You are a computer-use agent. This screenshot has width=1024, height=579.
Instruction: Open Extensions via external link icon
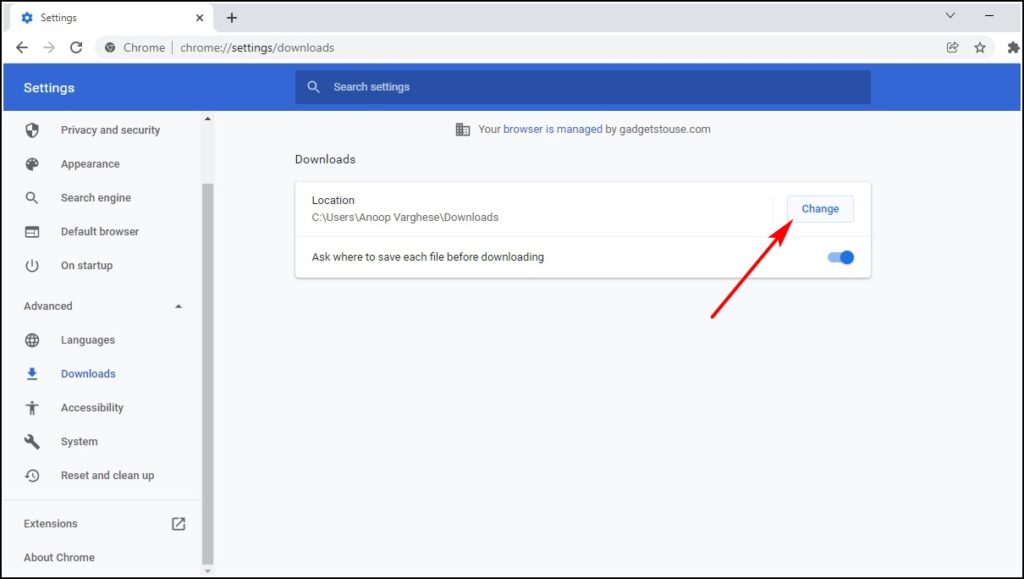(178, 524)
